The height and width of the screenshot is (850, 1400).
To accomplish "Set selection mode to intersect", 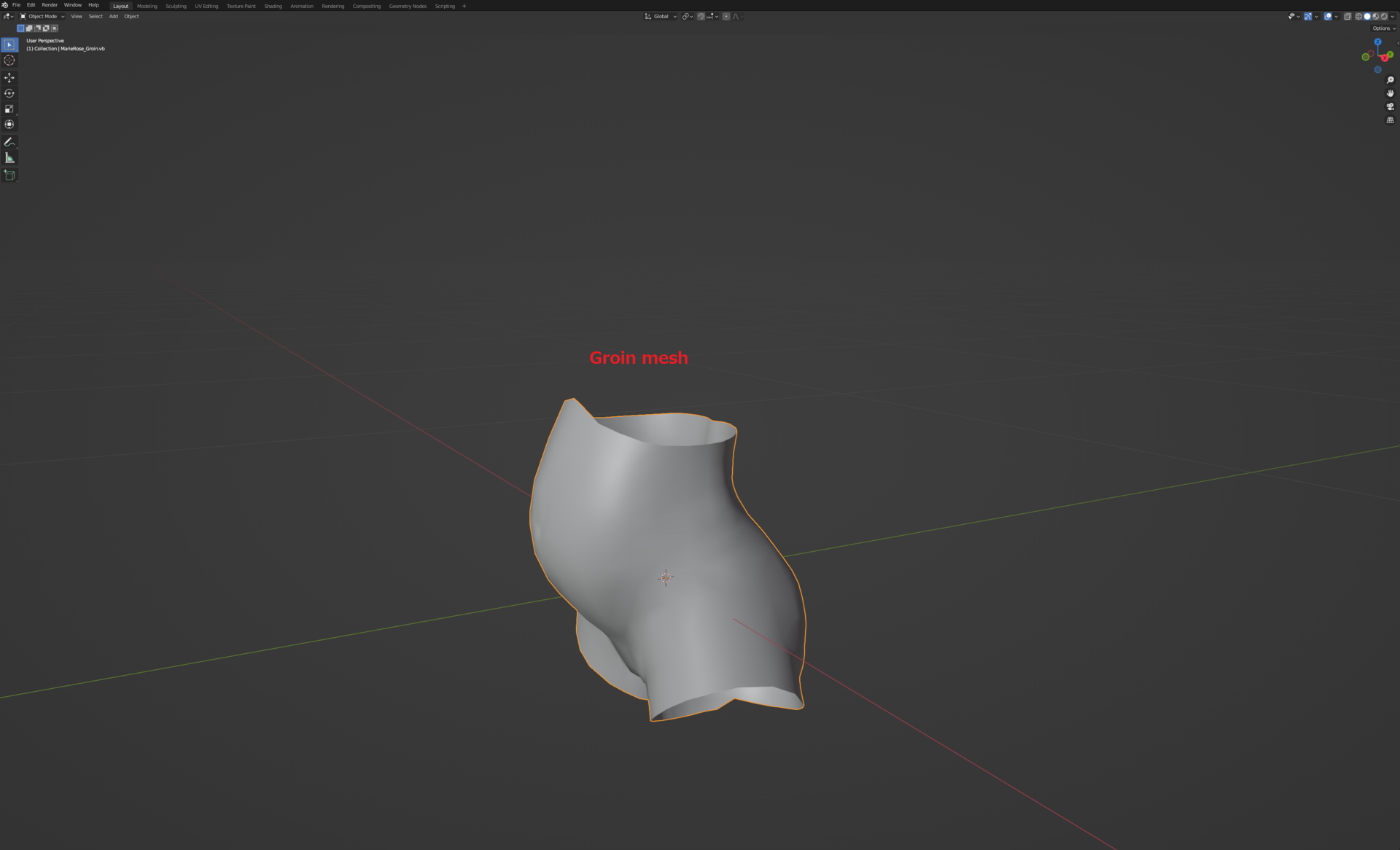I will 55,28.
